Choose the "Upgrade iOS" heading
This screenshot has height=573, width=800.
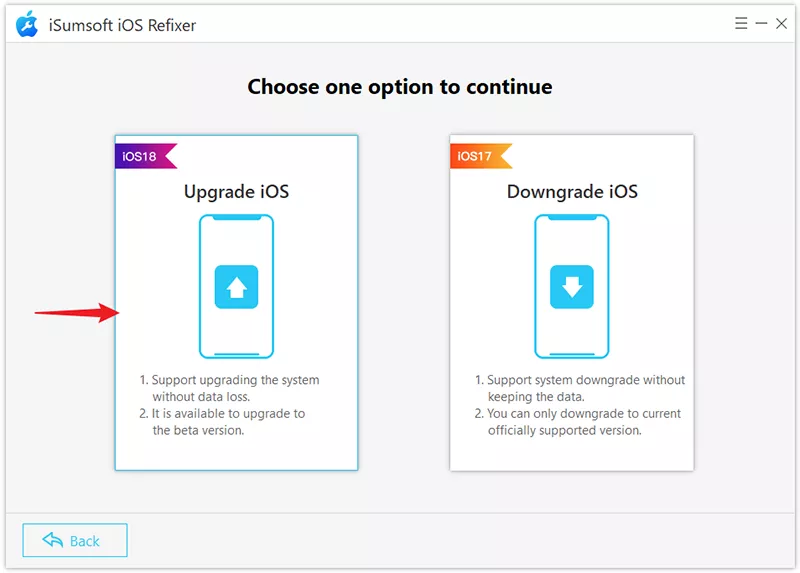(x=236, y=191)
